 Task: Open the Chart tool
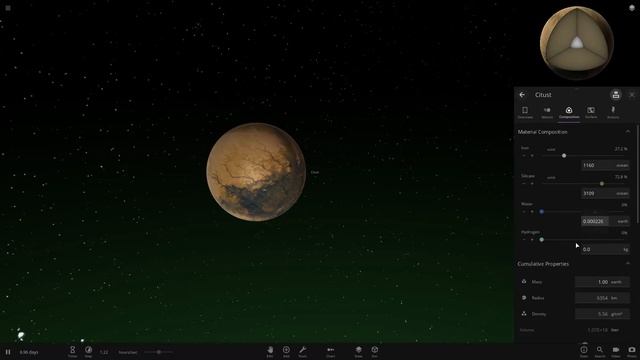331,351
